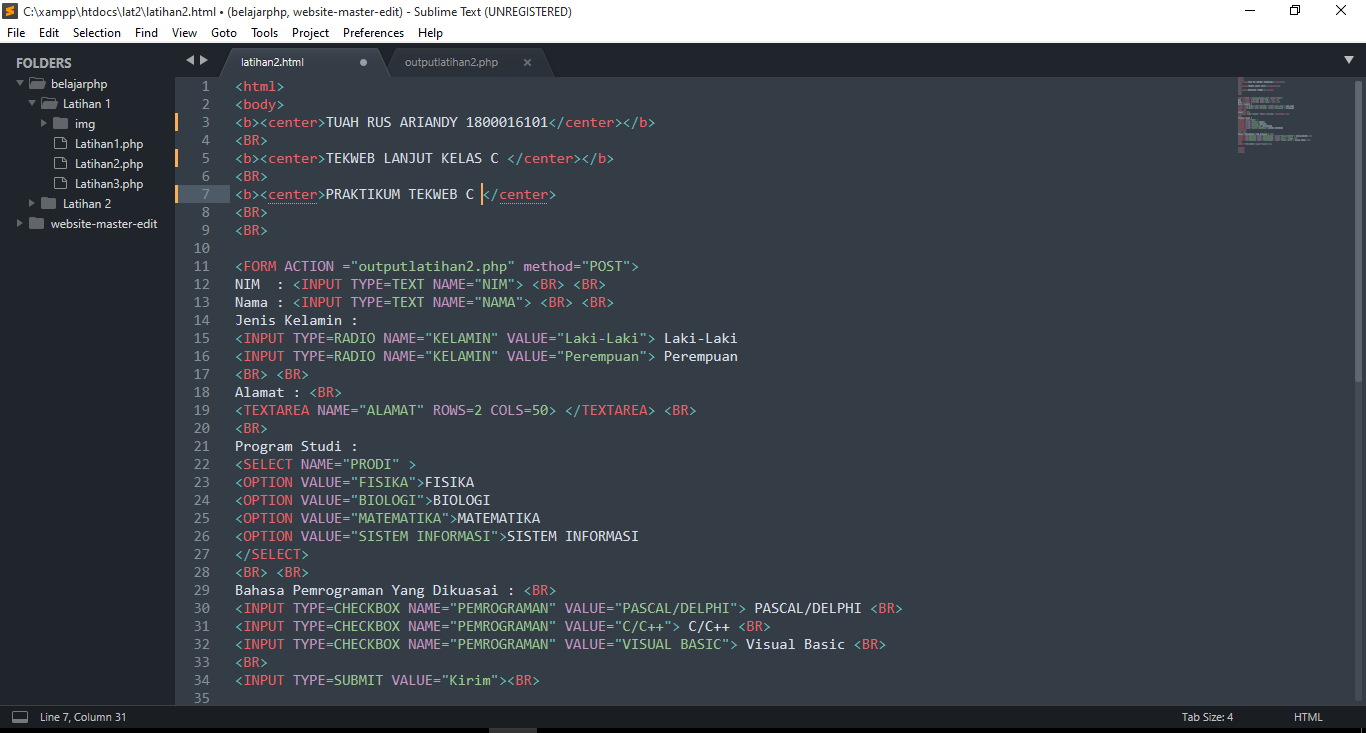This screenshot has height=733, width=1366.
Task: Go to next tab using right arrow
Action: pyautogui.click(x=204, y=60)
